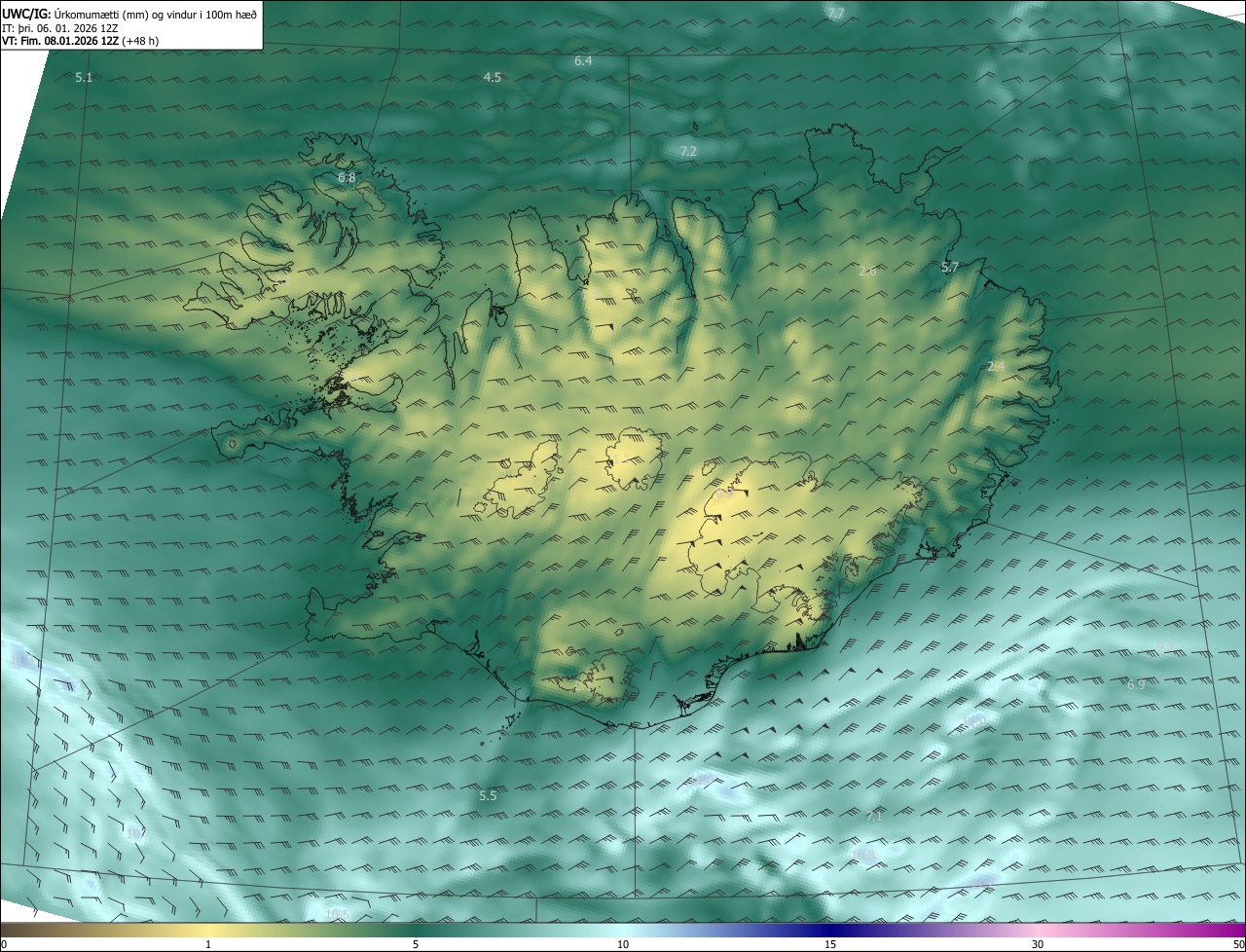Click the 5.5 value label on the map
The height and width of the screenshot is (952, 1246).
click(488, 795)
